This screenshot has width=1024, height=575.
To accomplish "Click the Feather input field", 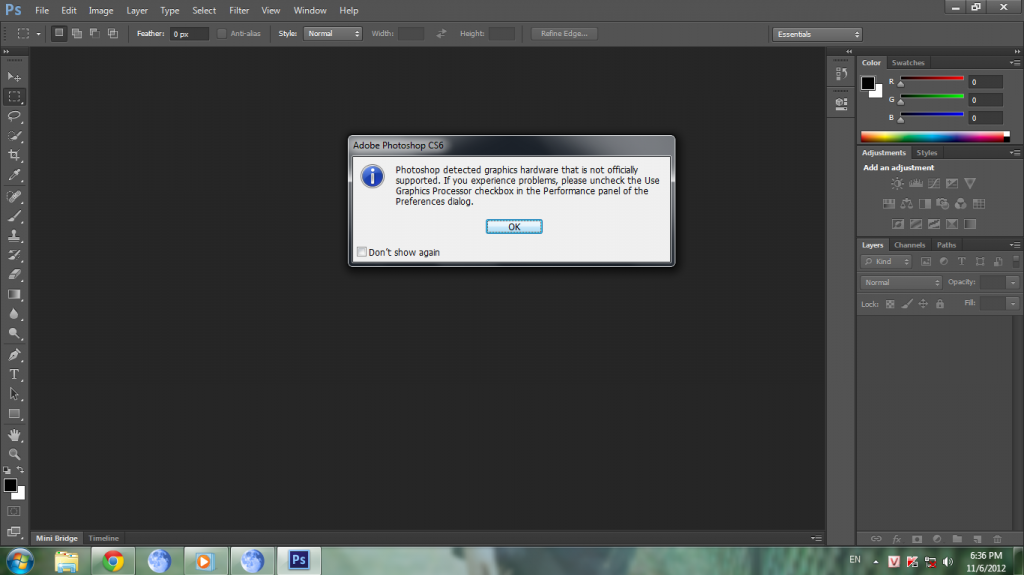I will click(189, 34).
